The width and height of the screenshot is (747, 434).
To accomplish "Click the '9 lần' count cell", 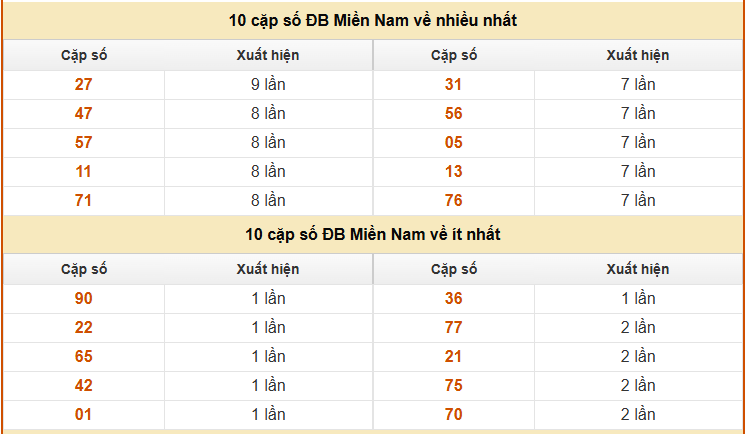I will (268, 85).
